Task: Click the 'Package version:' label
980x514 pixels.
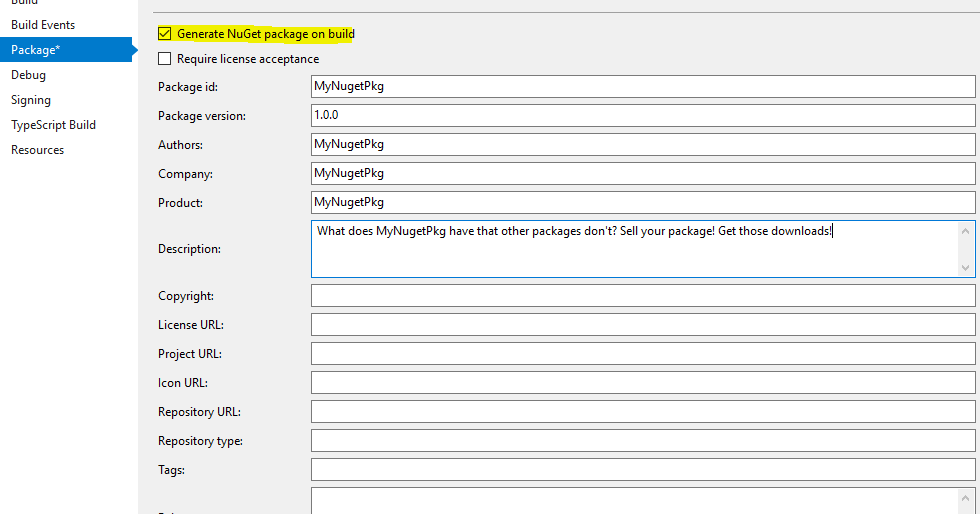Action: 202,116
